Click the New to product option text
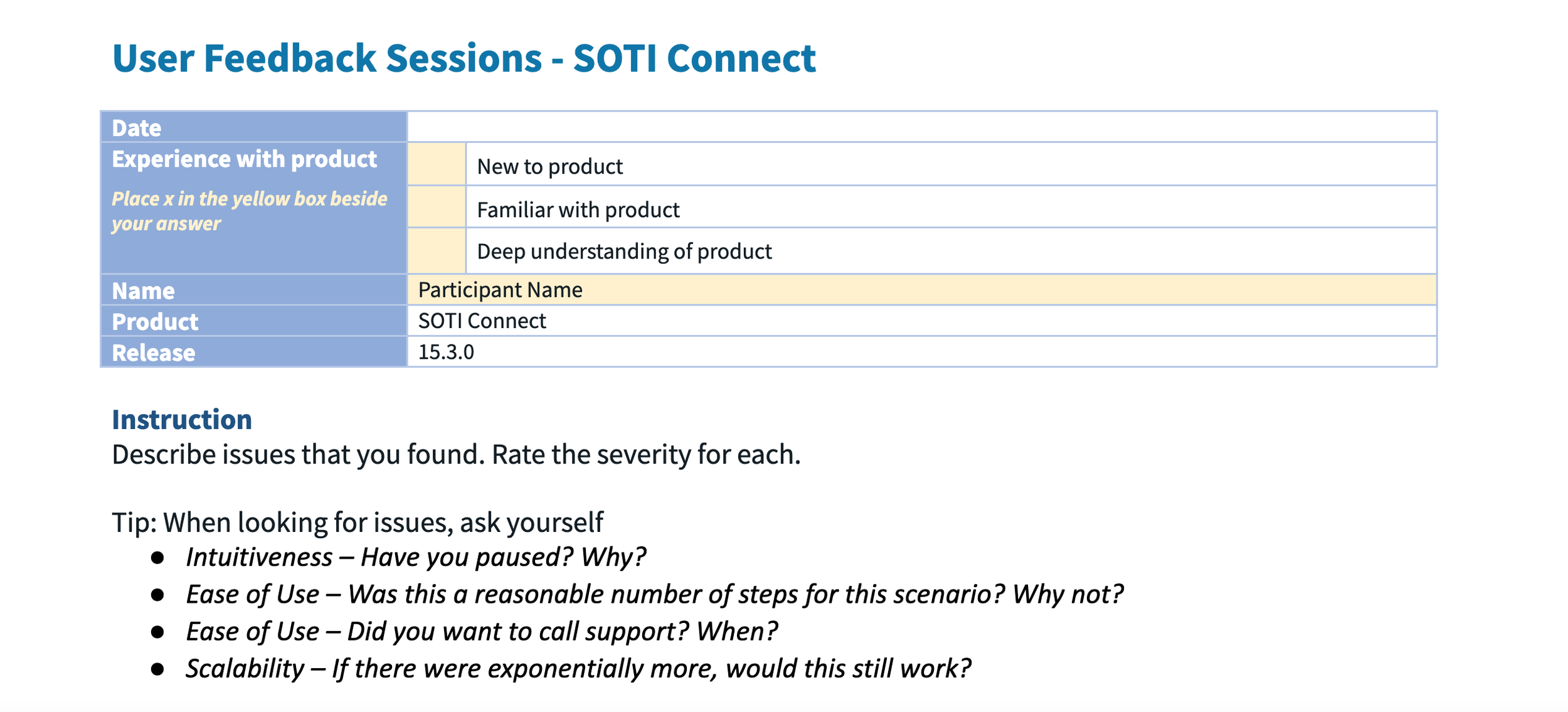1568x712 pixels. pyautogui.click(x=549, y=167)
